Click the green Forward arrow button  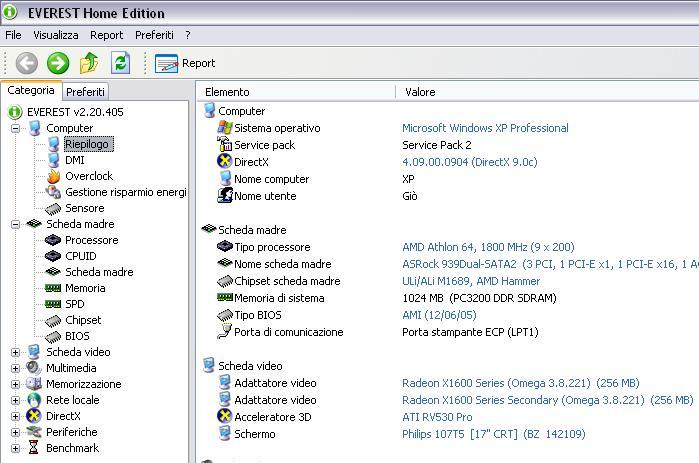point(58,63)
